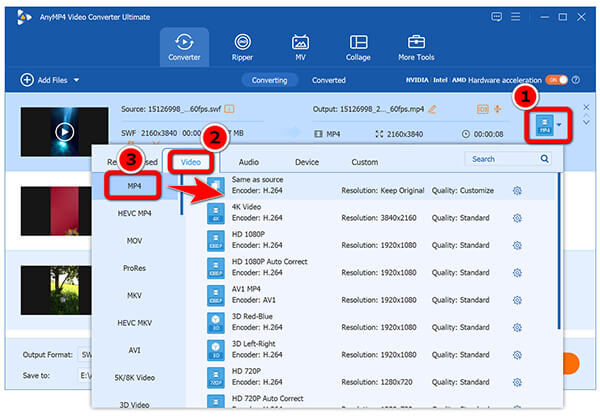Screen dimensions: 600x419
Task: Click the source file info icon
Action: point(229,109)
